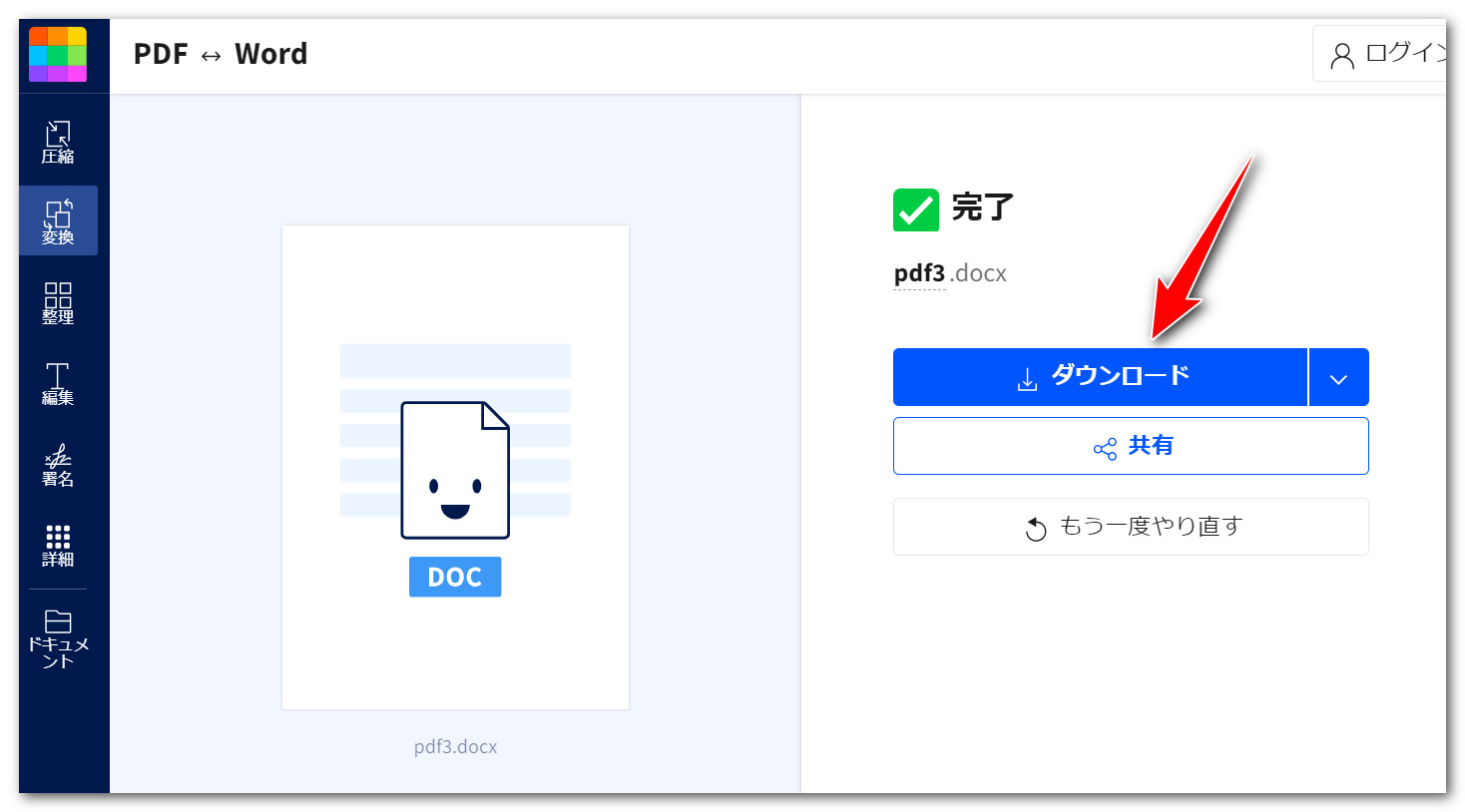Click the PDF ↔ Word title
1465x812 pixels.
(x=221, y=54)
